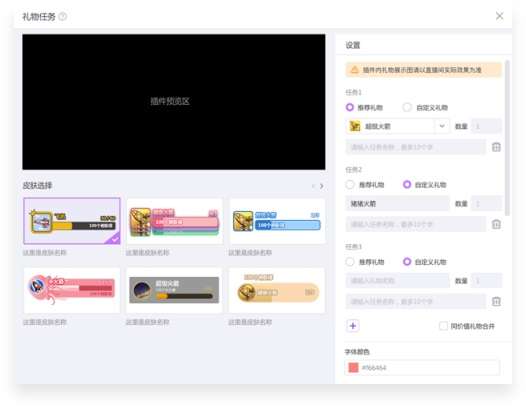
Task: Open the font color swatch
Action: (353, 367)
